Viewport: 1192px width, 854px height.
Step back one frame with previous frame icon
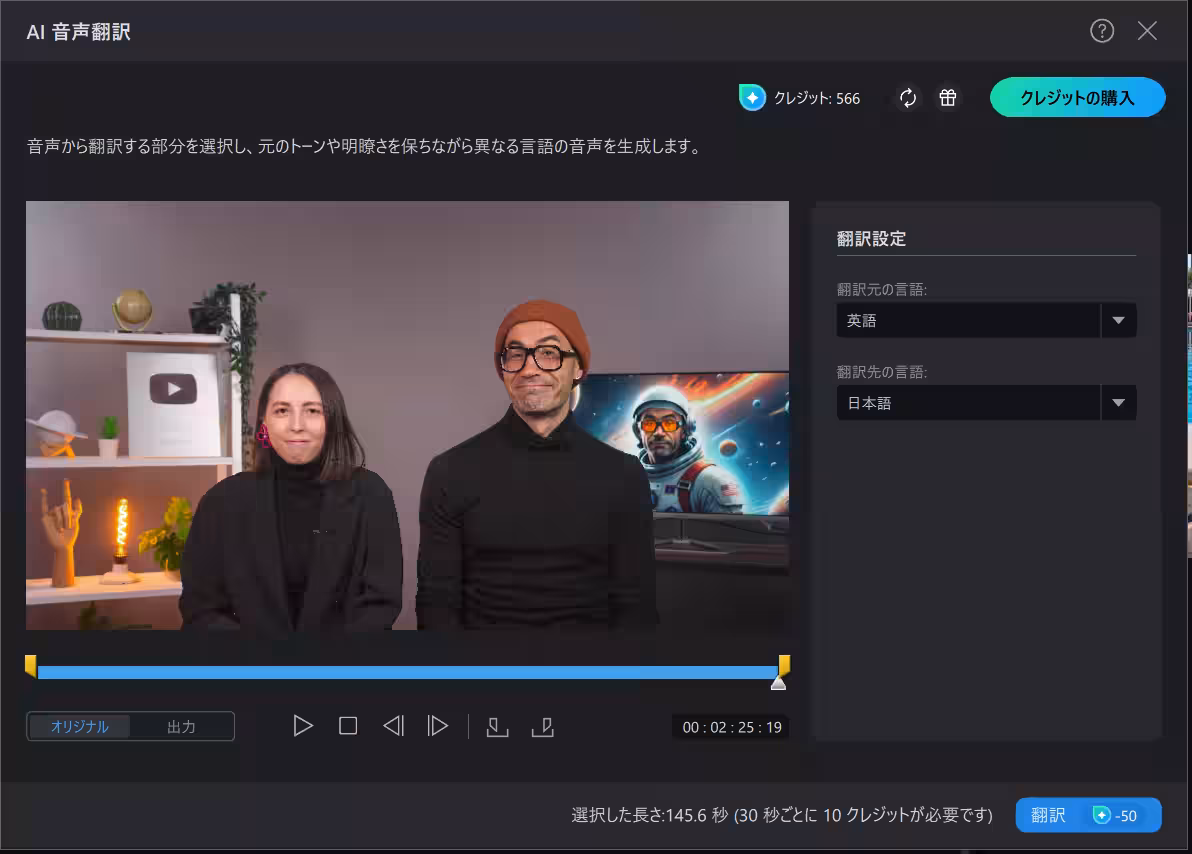393,726
